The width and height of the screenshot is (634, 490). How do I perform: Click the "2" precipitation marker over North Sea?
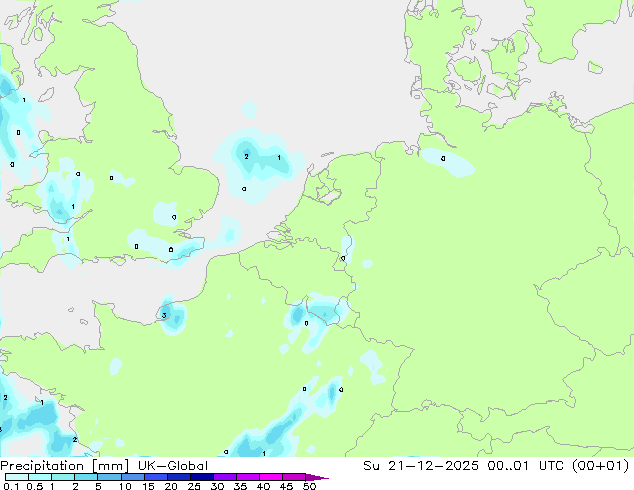[246, 156]
